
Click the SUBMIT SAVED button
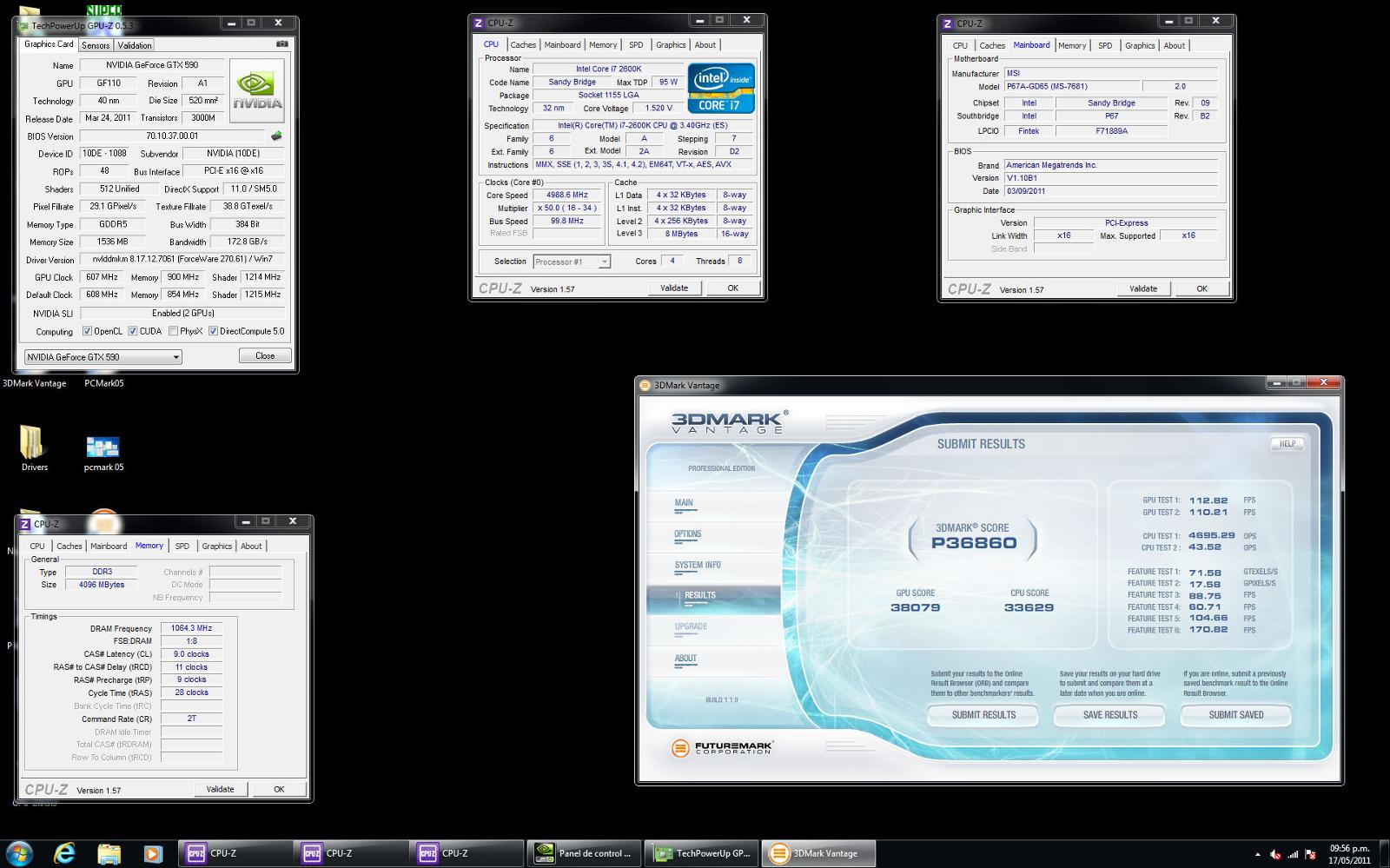point(1236,715)
